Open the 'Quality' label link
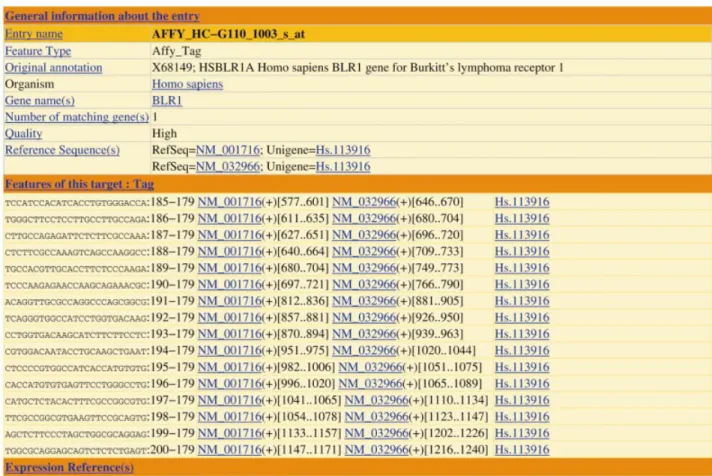The width and height of the screenshot is (712, 476). point(24,134)
